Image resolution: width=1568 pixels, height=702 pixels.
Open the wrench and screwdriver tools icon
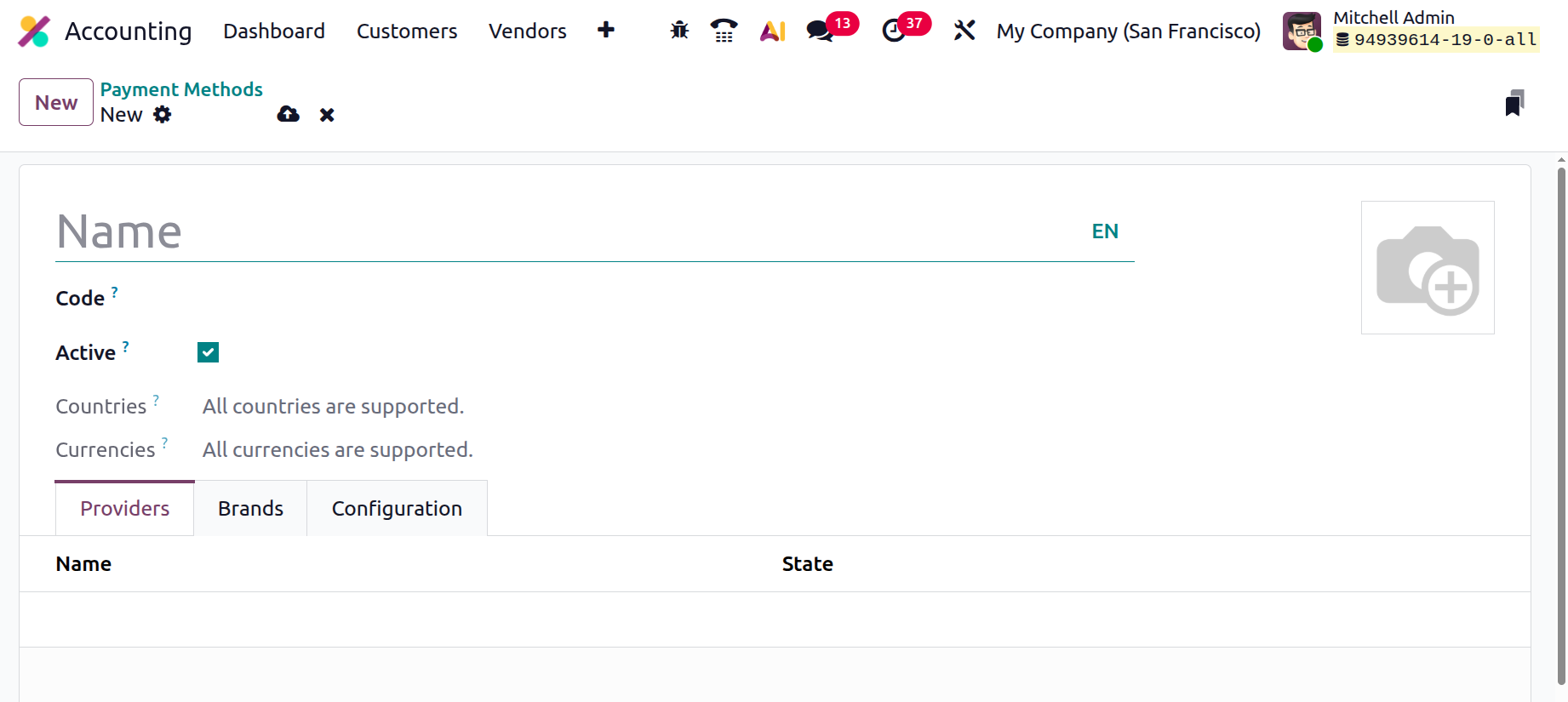[964, 31]
